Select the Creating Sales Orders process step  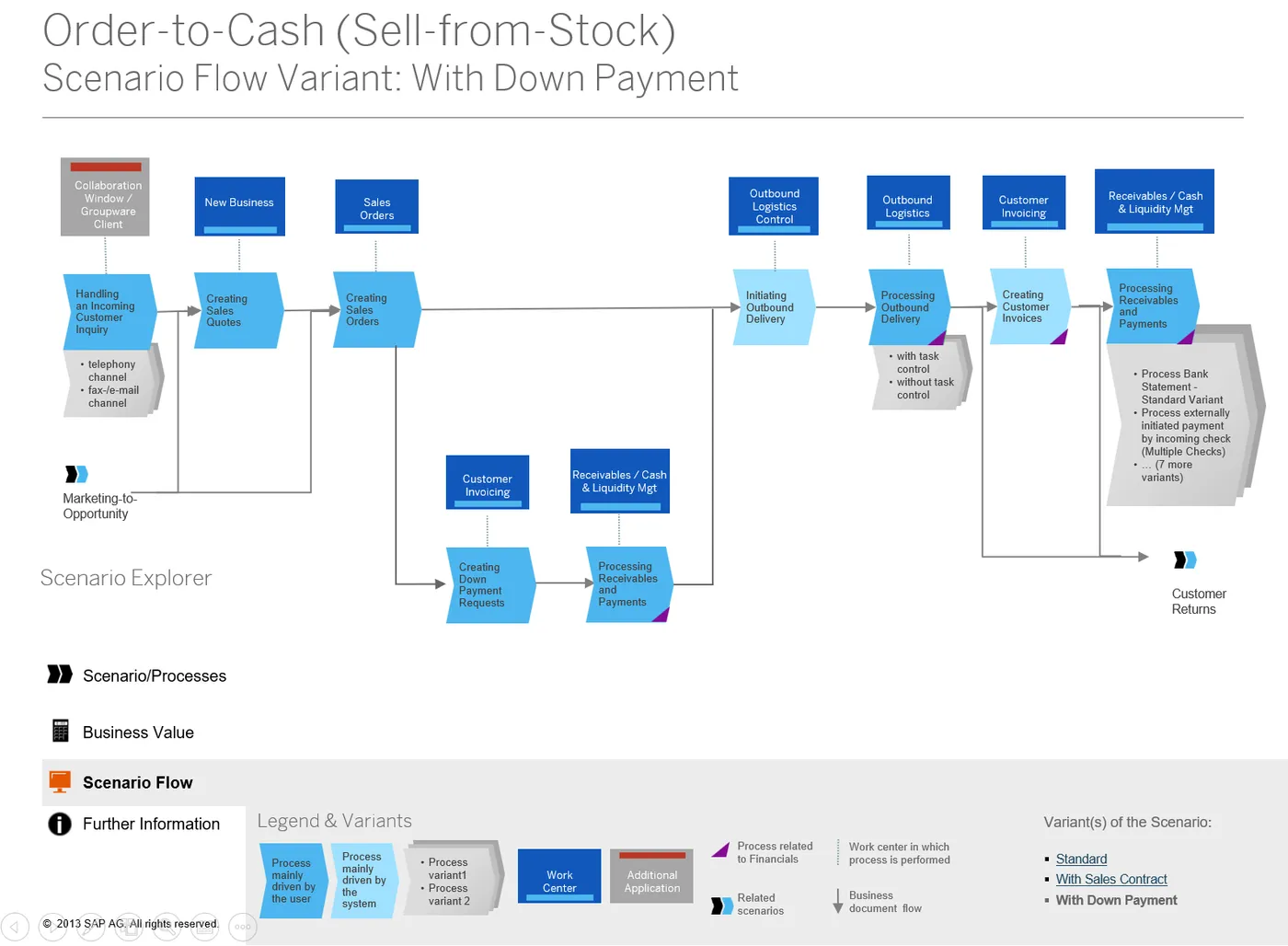pos(376,309)
